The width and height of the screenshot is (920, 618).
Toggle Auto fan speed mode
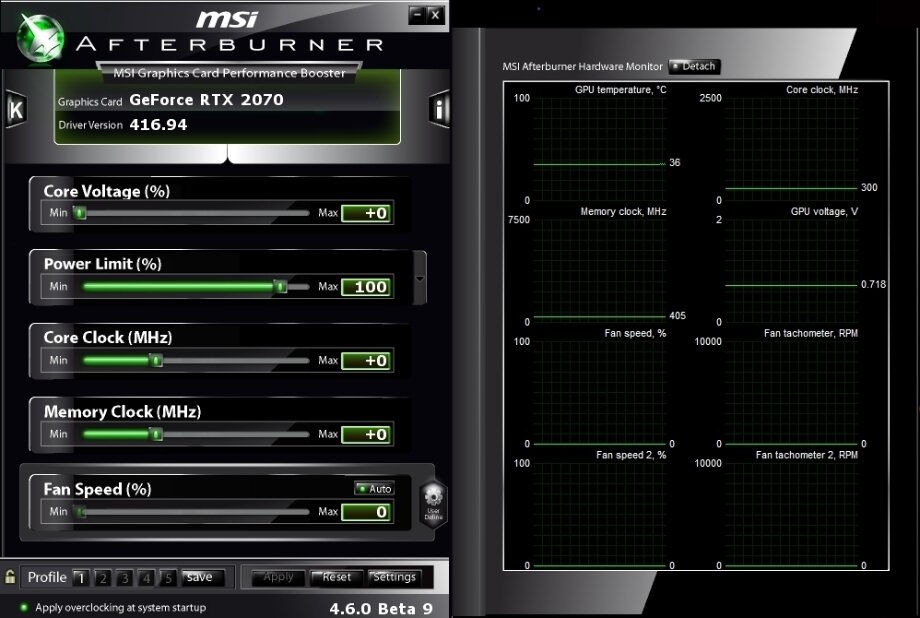click(x=374, y=488)
